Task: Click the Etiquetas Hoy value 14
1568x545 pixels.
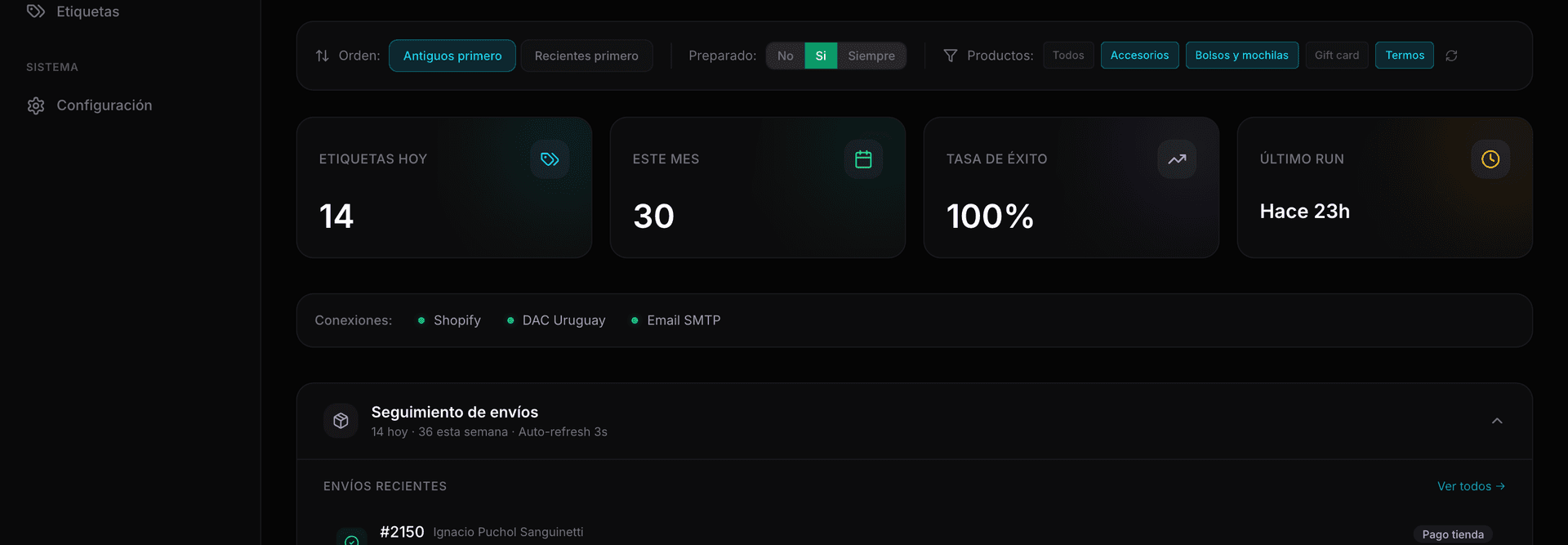Action: pos(336,217)
